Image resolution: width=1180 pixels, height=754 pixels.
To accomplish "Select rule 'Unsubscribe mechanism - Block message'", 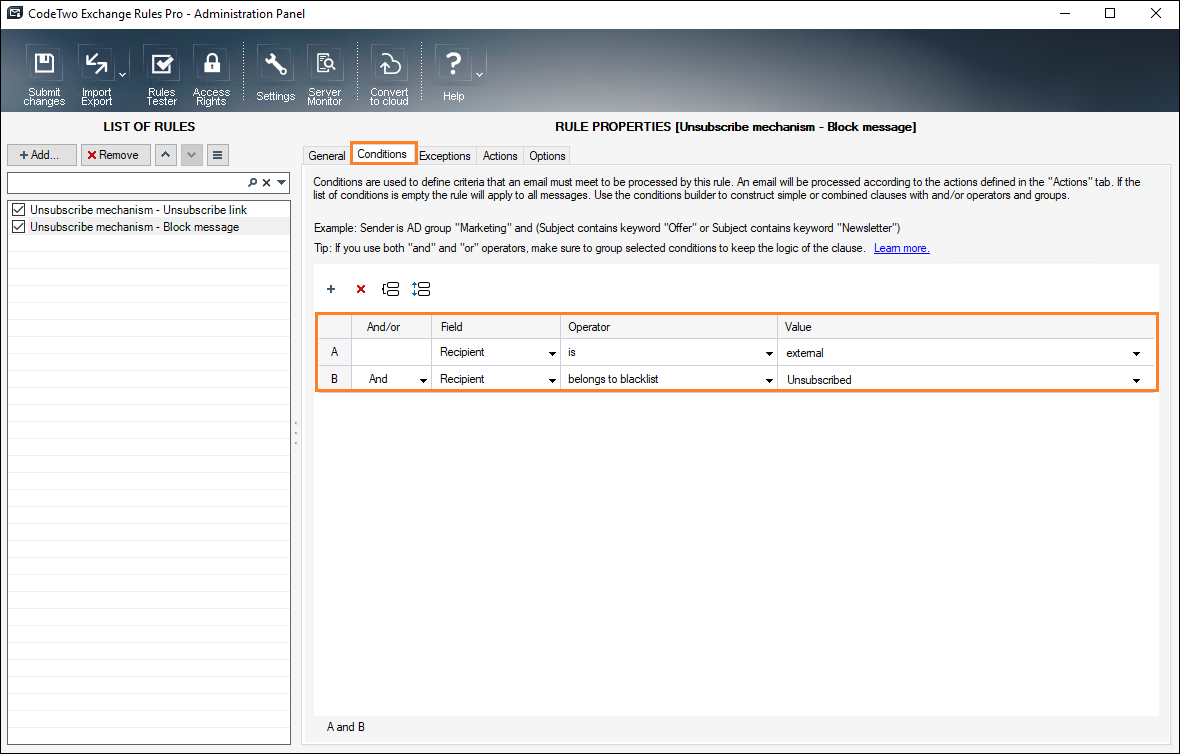I will [135, 227].
